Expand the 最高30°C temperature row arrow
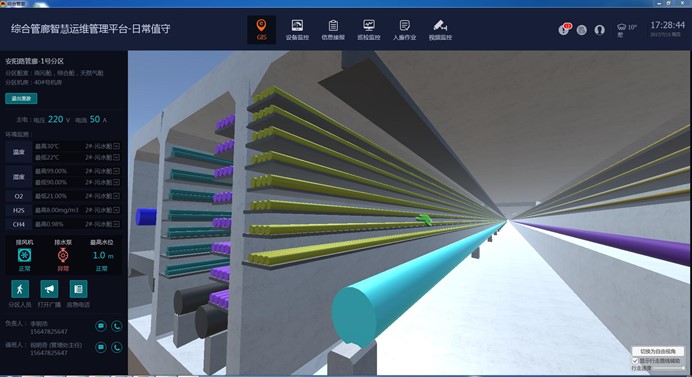692x377 pixels. click(x=117, y=146)
